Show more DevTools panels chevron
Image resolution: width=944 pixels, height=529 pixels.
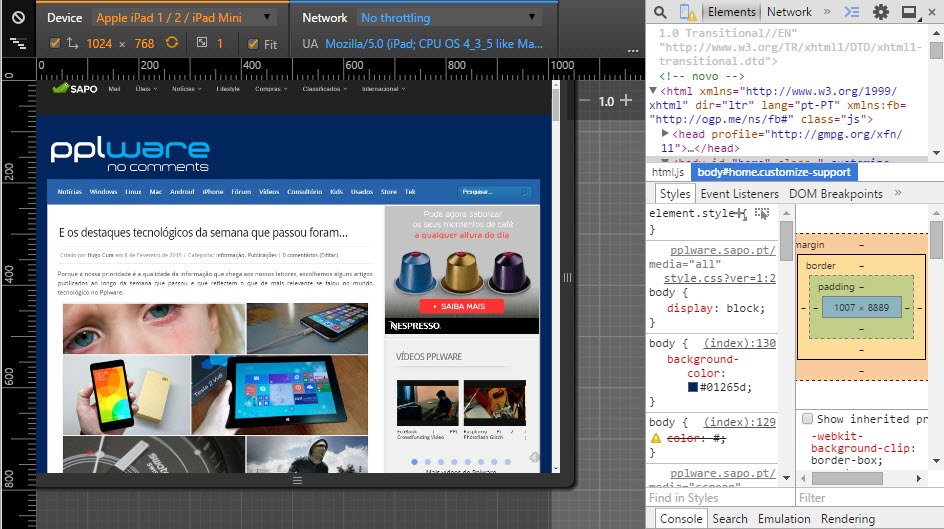point(827,11)
